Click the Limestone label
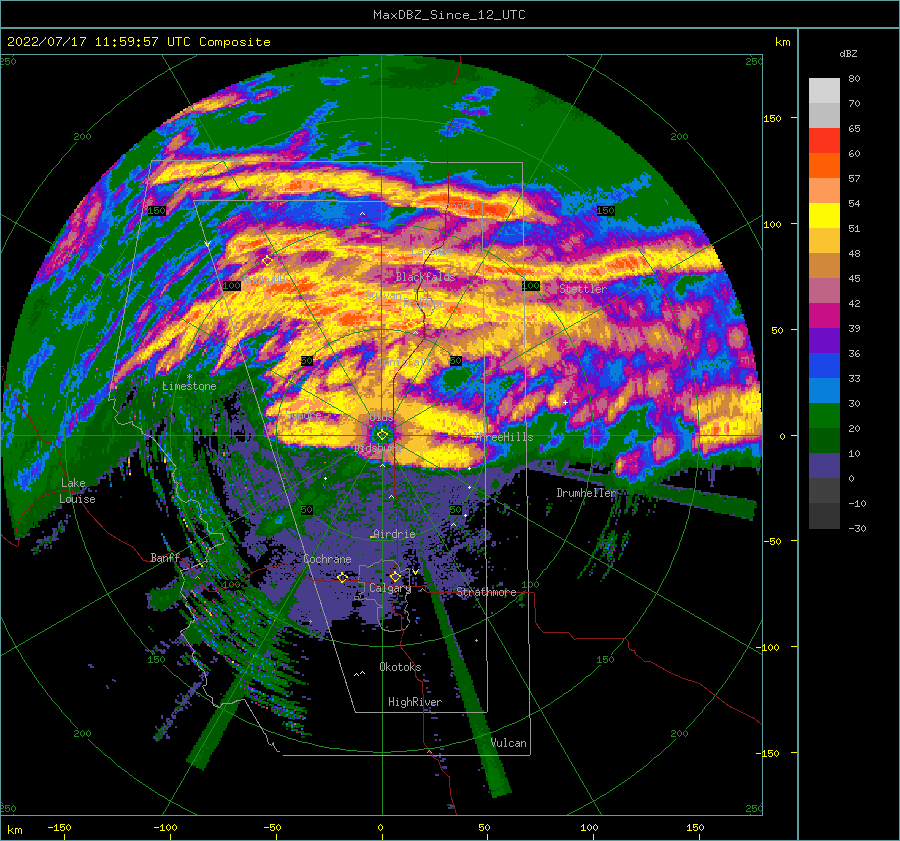 coord(189,386)
